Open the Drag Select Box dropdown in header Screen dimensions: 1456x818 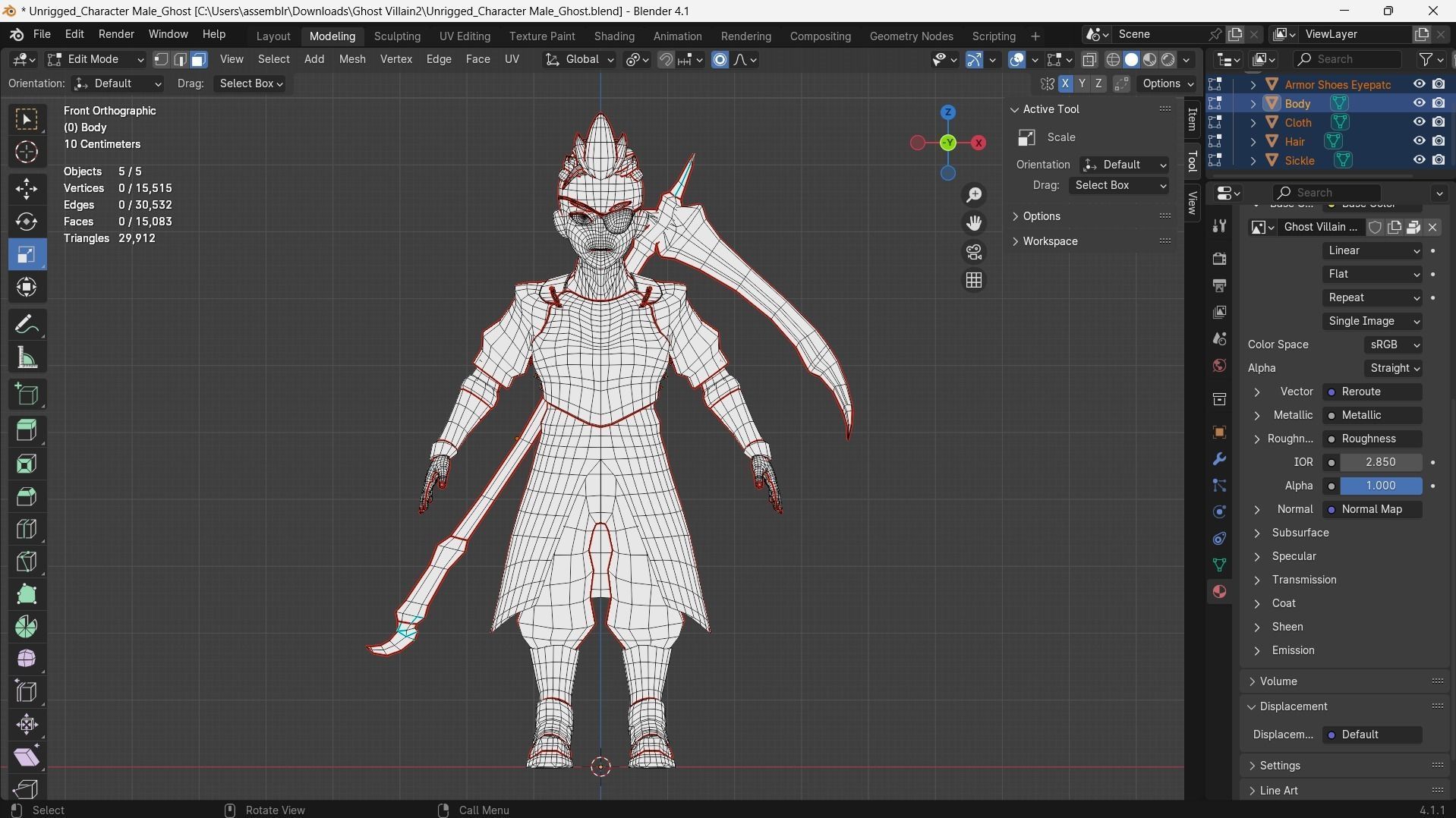251,84
